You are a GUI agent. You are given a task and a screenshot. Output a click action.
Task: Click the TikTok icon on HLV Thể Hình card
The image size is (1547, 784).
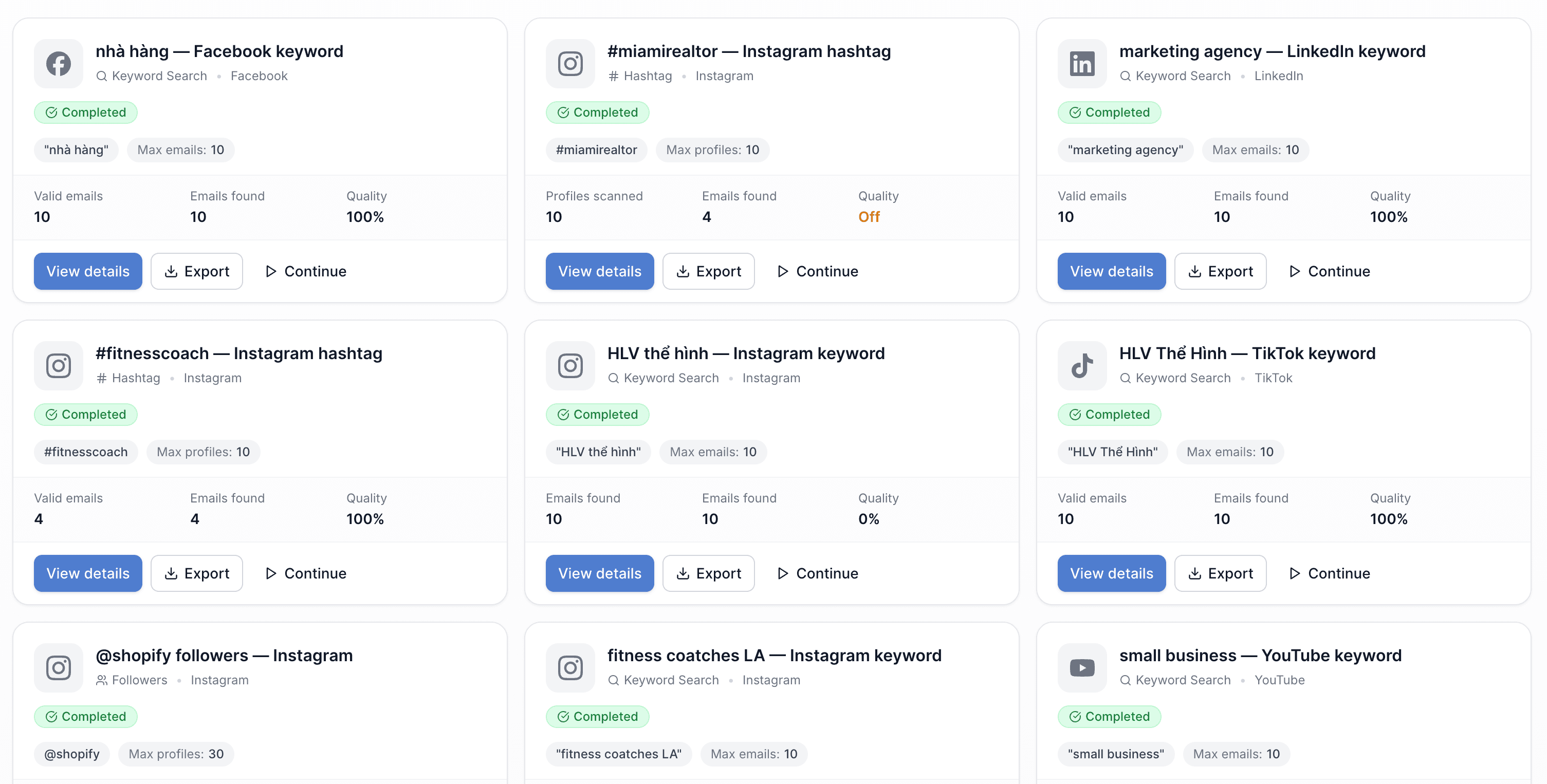[1081, 366]
